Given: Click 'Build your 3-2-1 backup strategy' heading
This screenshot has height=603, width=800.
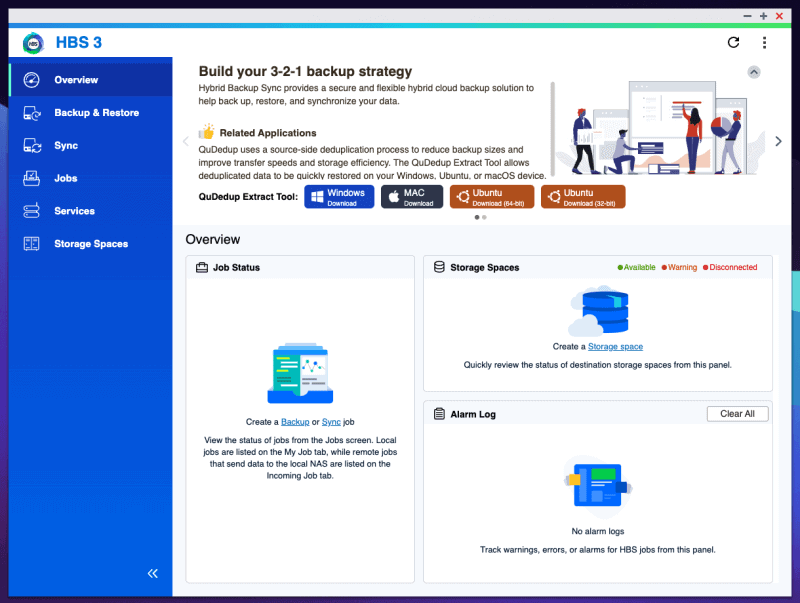Looking at the screenshot, I should [x=305, y=71].
